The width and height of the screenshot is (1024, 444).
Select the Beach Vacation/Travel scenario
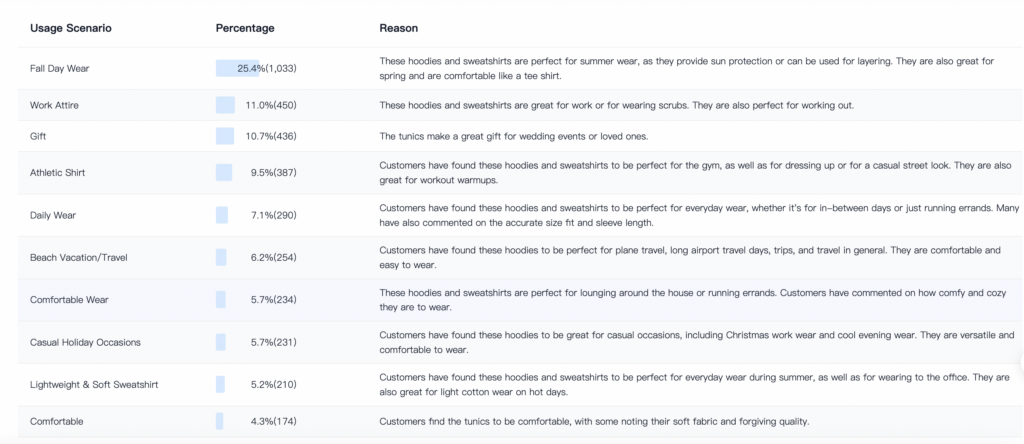pyautogui.click(x=78, y=257)
